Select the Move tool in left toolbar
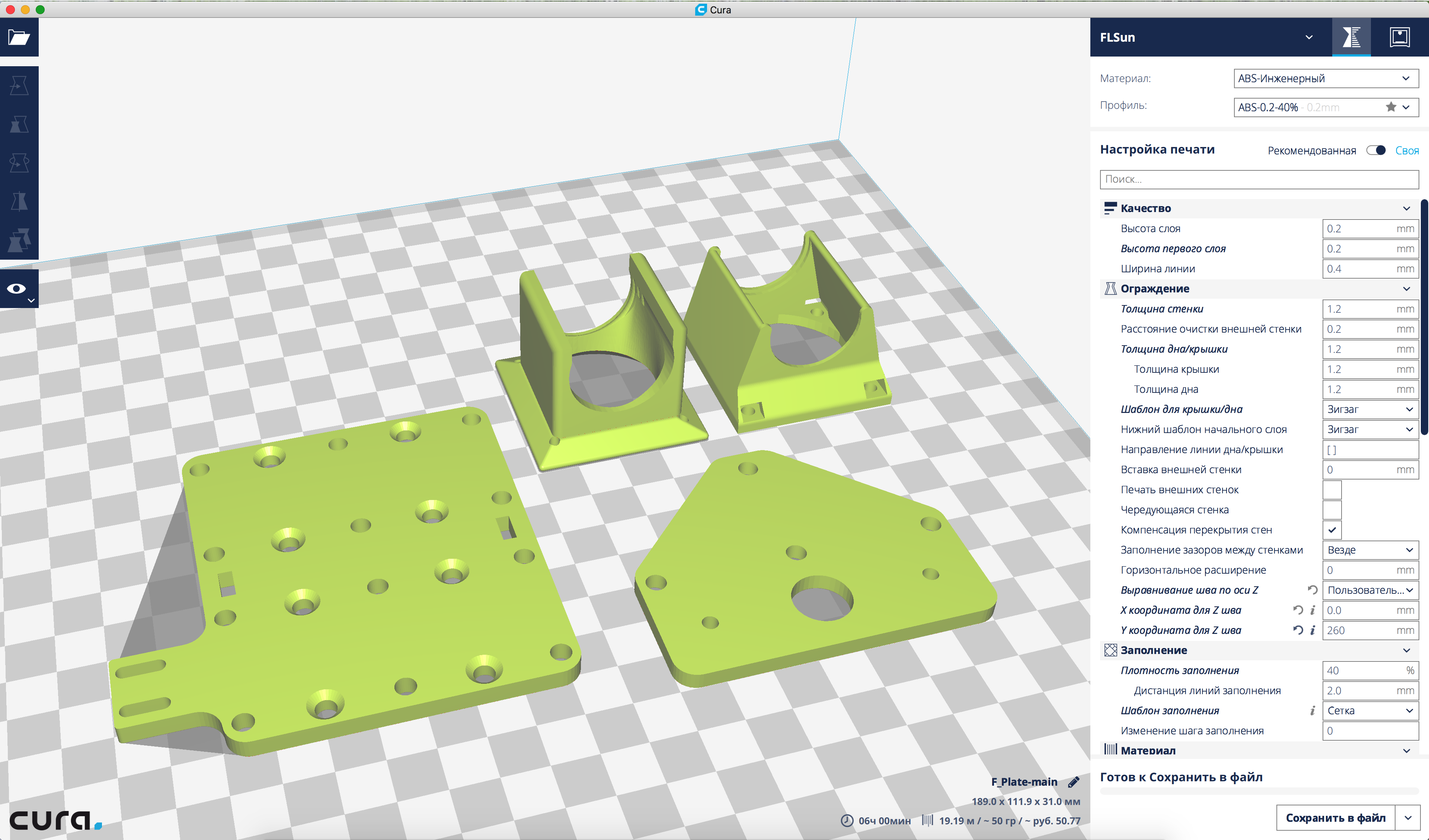This screenshot has height=840, width=1429. pos(19,86)
